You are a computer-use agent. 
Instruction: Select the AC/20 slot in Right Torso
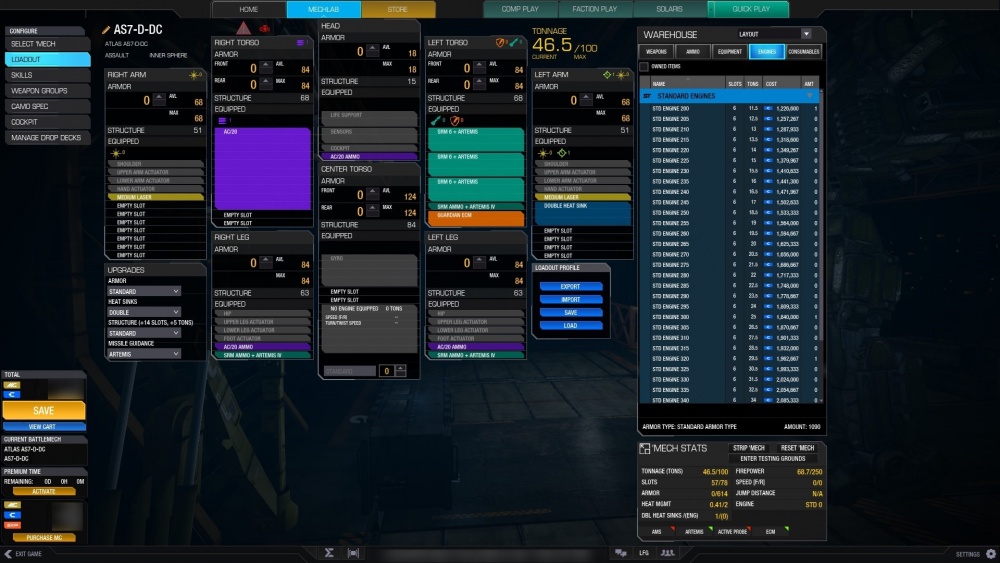(262, 169)
